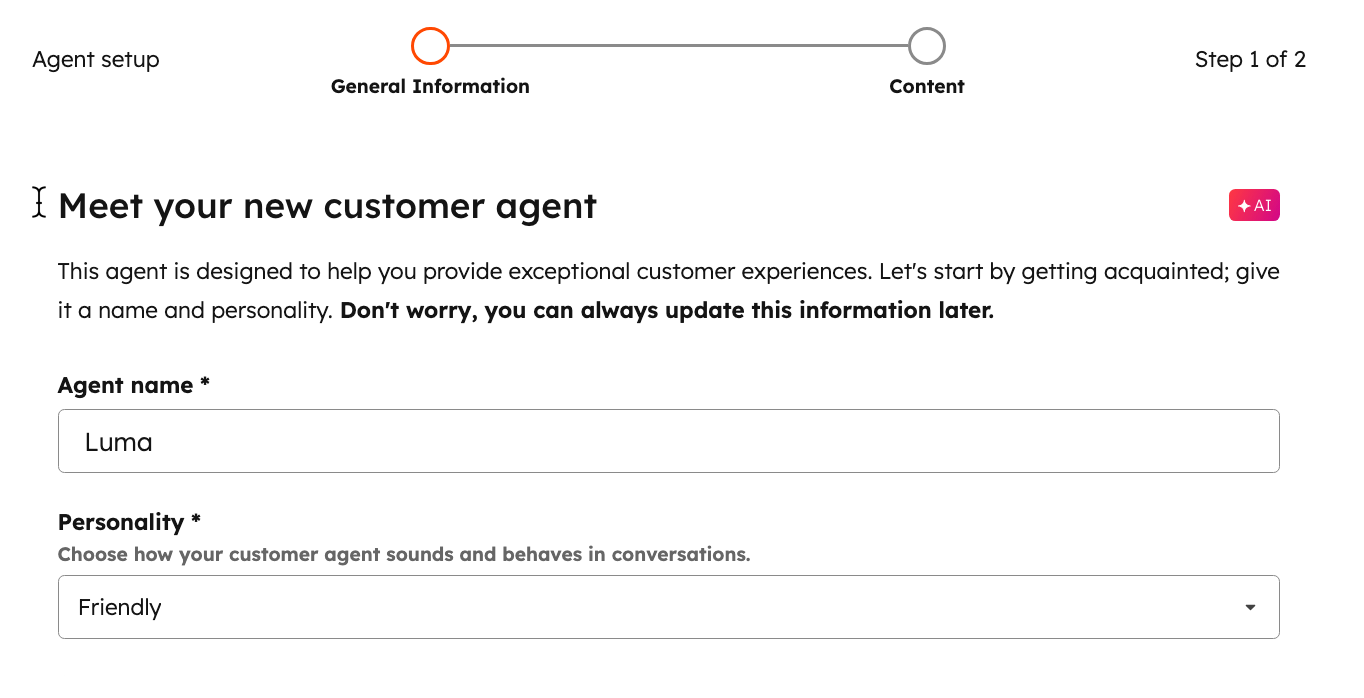
Task: Open the Personality dropdown showing Friendly
Action: click(668, 606)
